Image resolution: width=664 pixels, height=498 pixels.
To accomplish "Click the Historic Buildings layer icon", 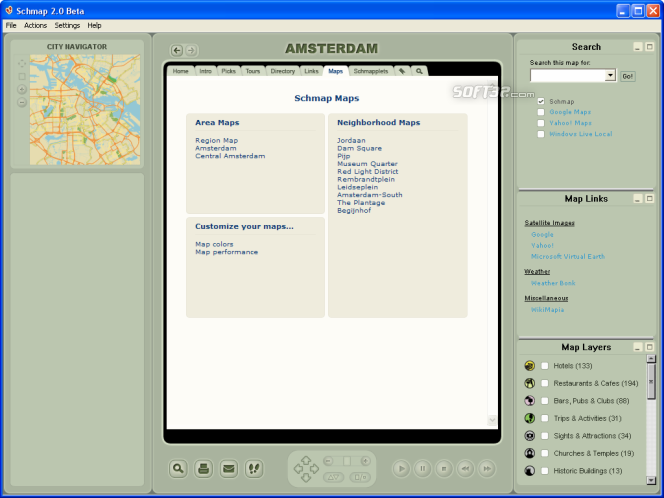I will [x=529, y=470].
